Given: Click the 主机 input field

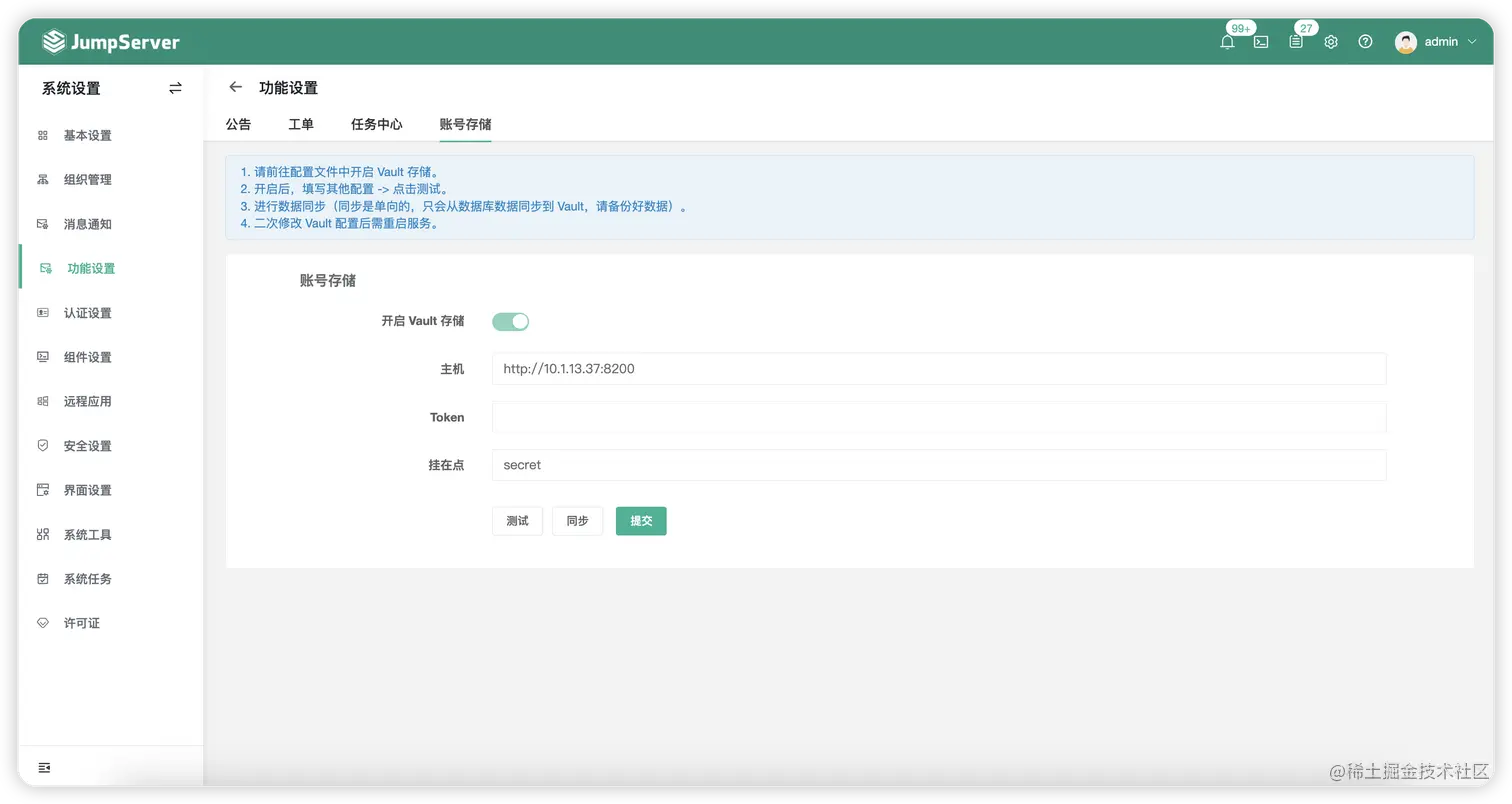Looking at the screenshot, I should coord(939,368).
